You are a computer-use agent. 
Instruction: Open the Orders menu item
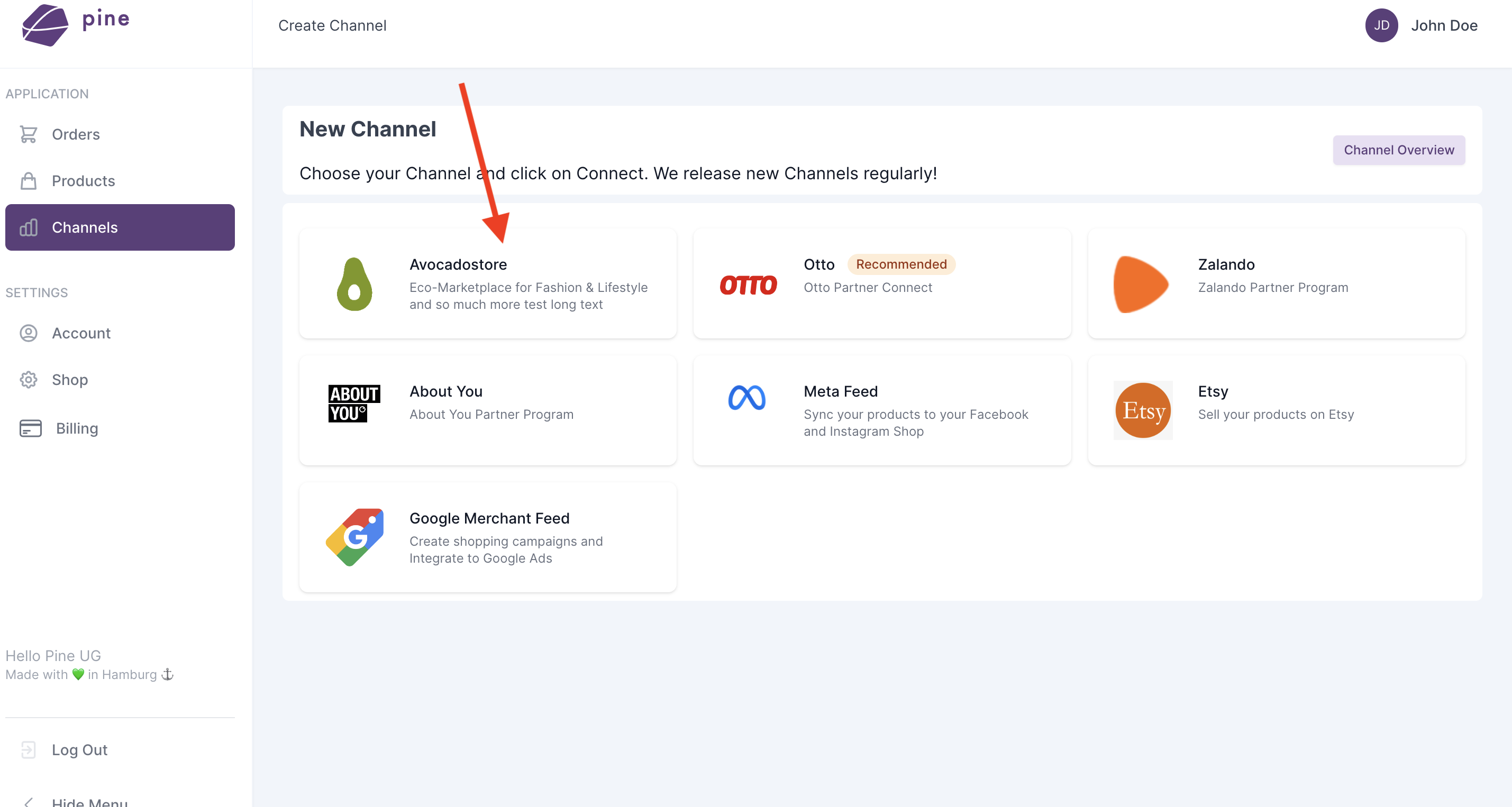(x=120, y=134)
